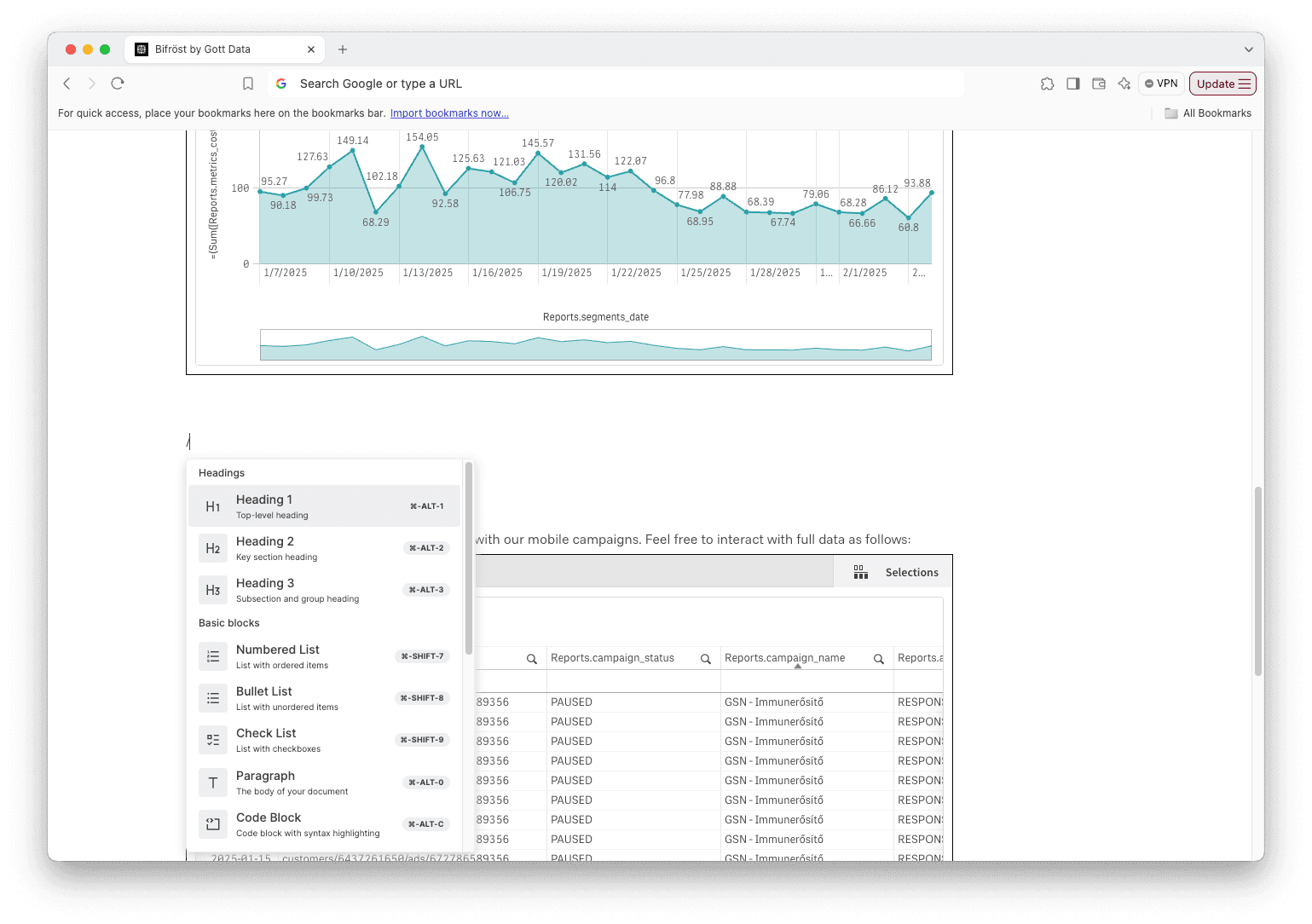Viewport: 1312px width, 924px height.
Task: Add a Check List block
Action: 324,740
